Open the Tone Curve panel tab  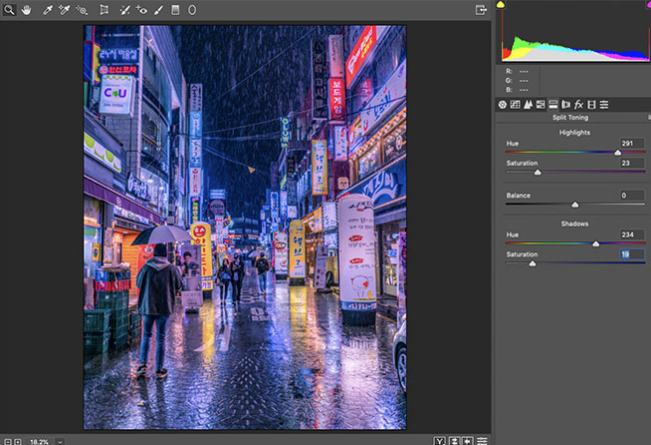click(515, 105)
